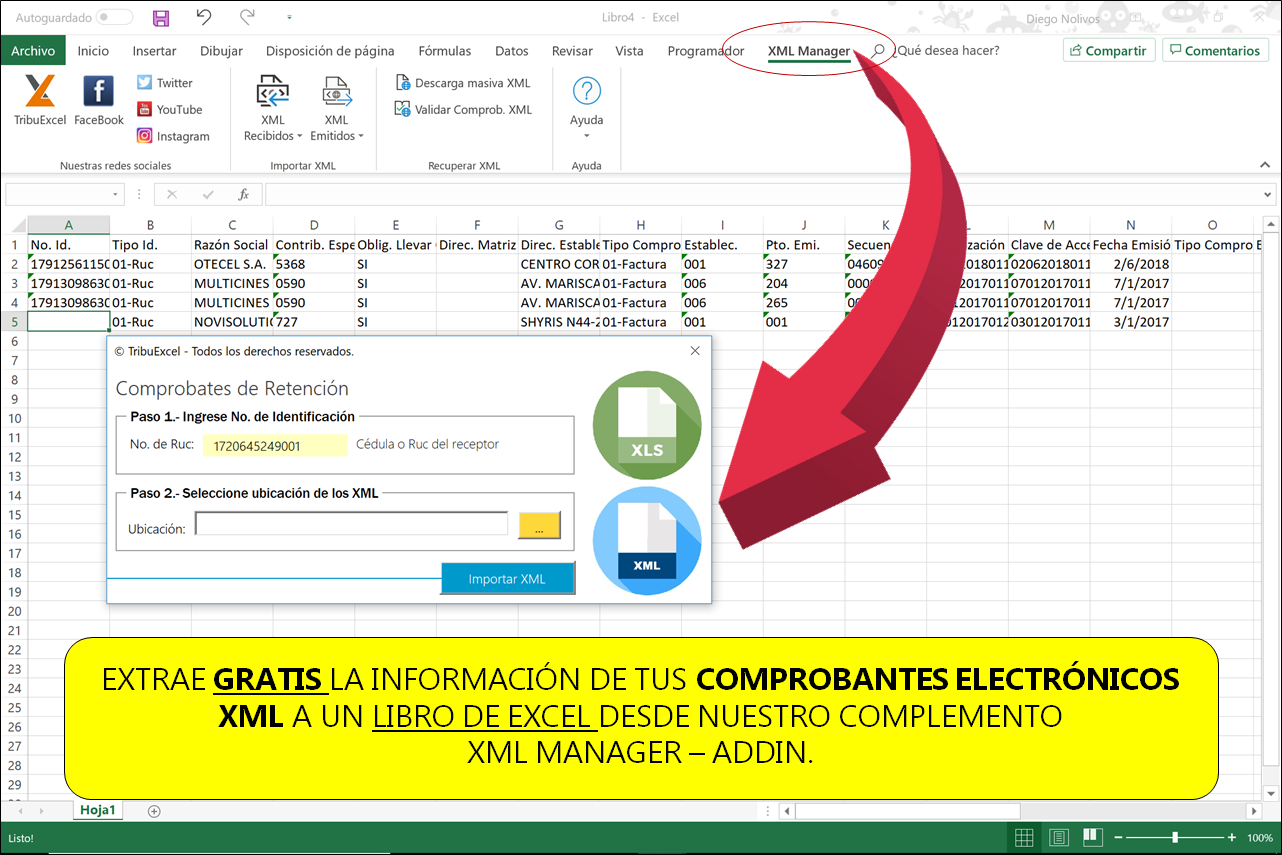The height and width of the screenshot is (855, 1282).
Task: Select the XML Manager tab
Action: [809, 51]
